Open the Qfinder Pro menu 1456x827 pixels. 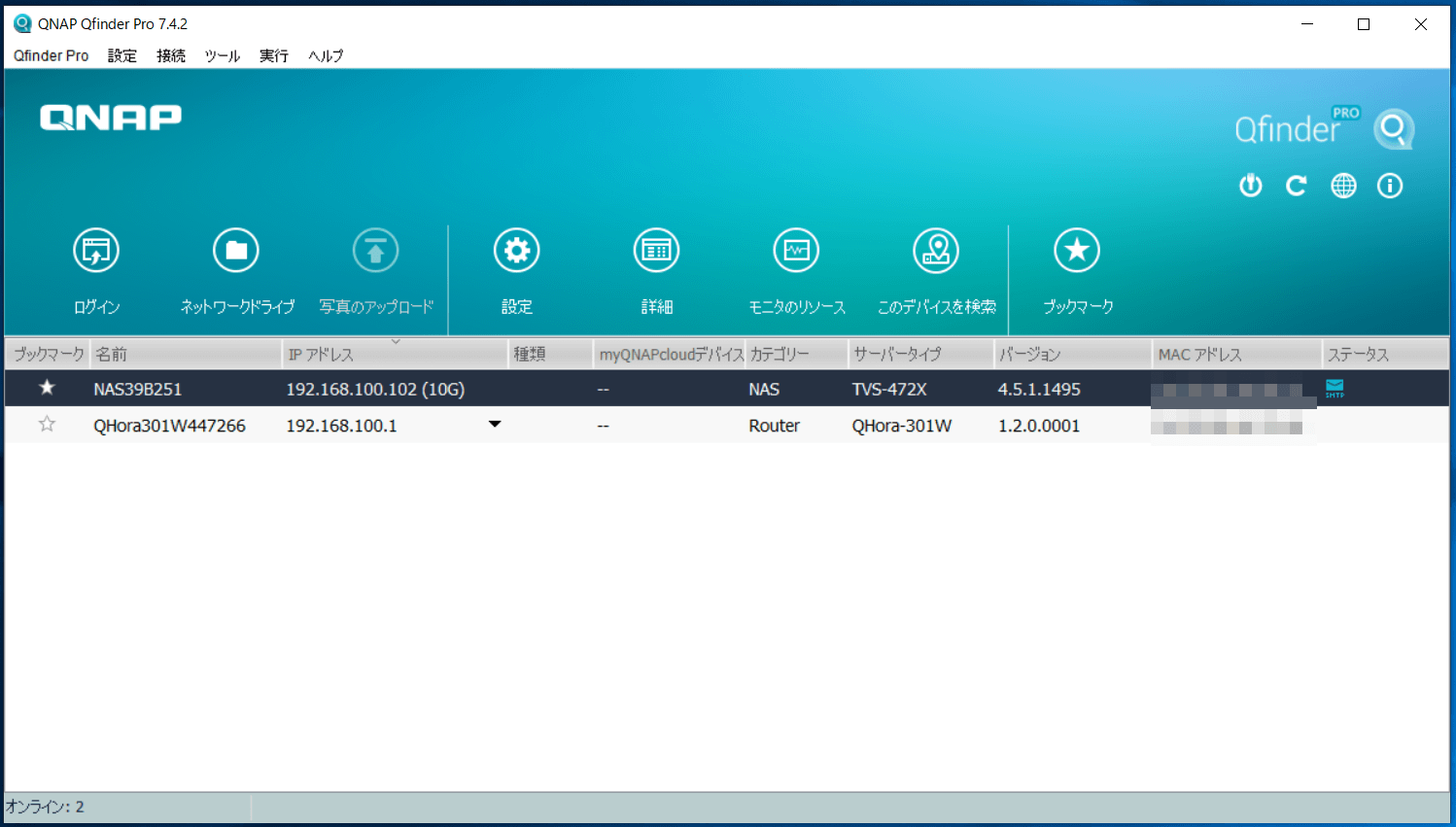point(52,55)
